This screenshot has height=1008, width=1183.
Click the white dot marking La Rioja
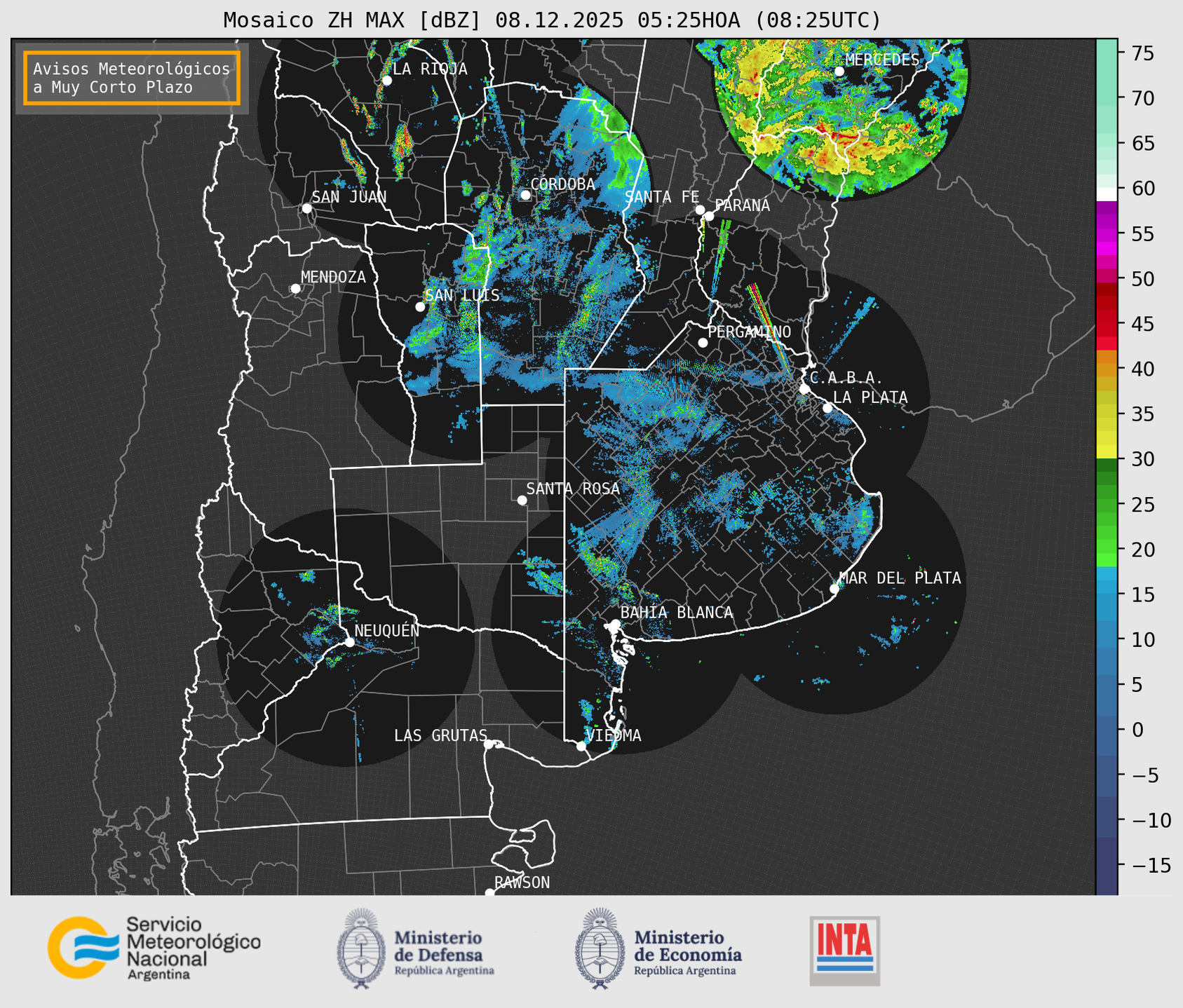pos(387,81)
